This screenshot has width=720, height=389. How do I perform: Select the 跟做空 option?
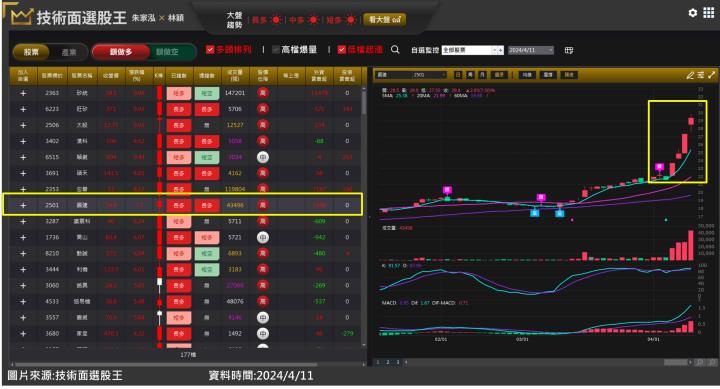point(168,52)
